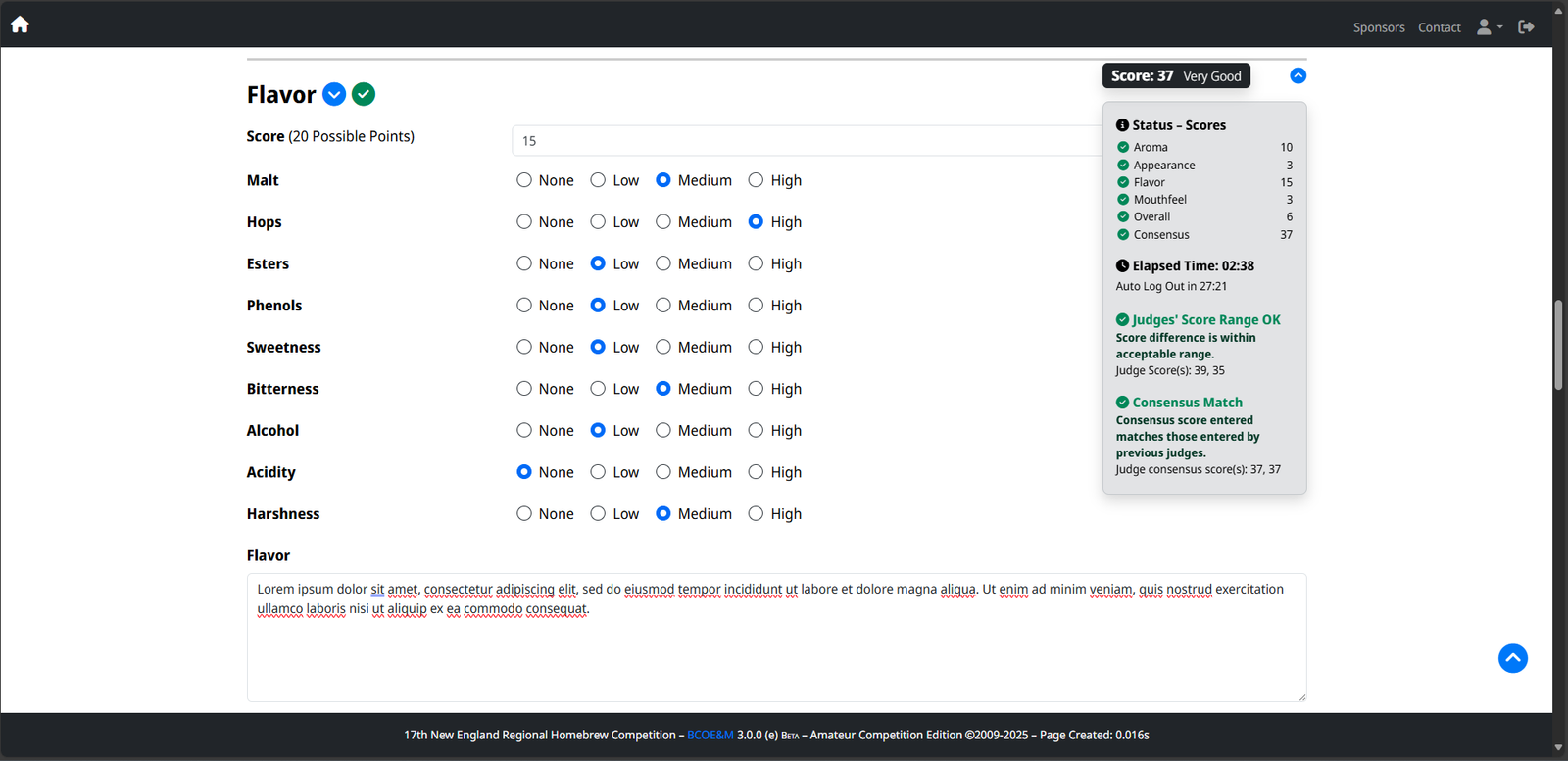
Task: Collapse the Flavor section with blue chevron
Action: point(334,94)
